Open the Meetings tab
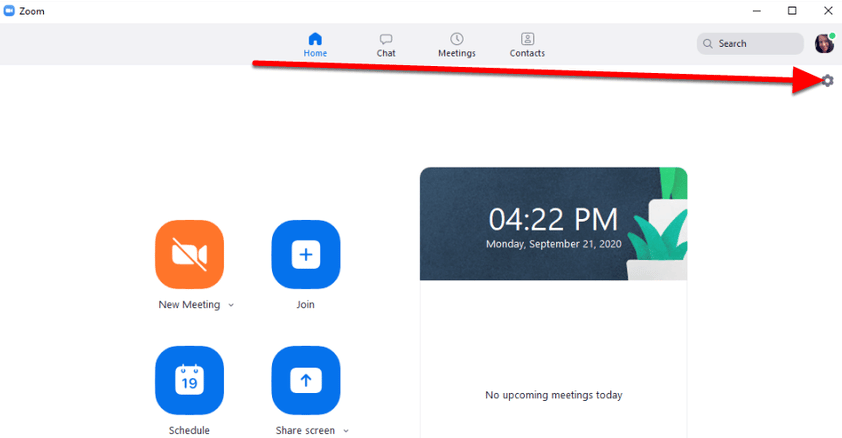The image size is (842, 438). [456, 45]
